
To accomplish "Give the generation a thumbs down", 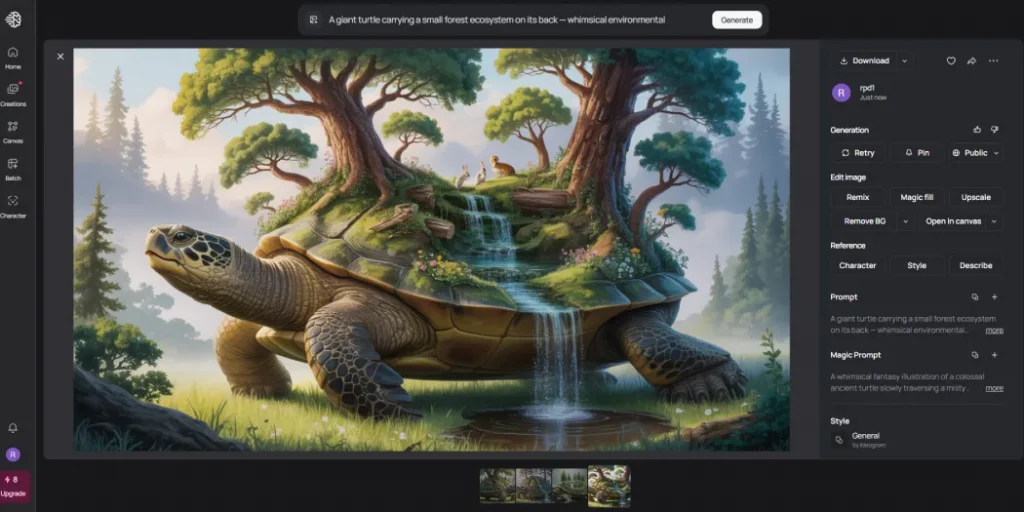I will [994, 130].
